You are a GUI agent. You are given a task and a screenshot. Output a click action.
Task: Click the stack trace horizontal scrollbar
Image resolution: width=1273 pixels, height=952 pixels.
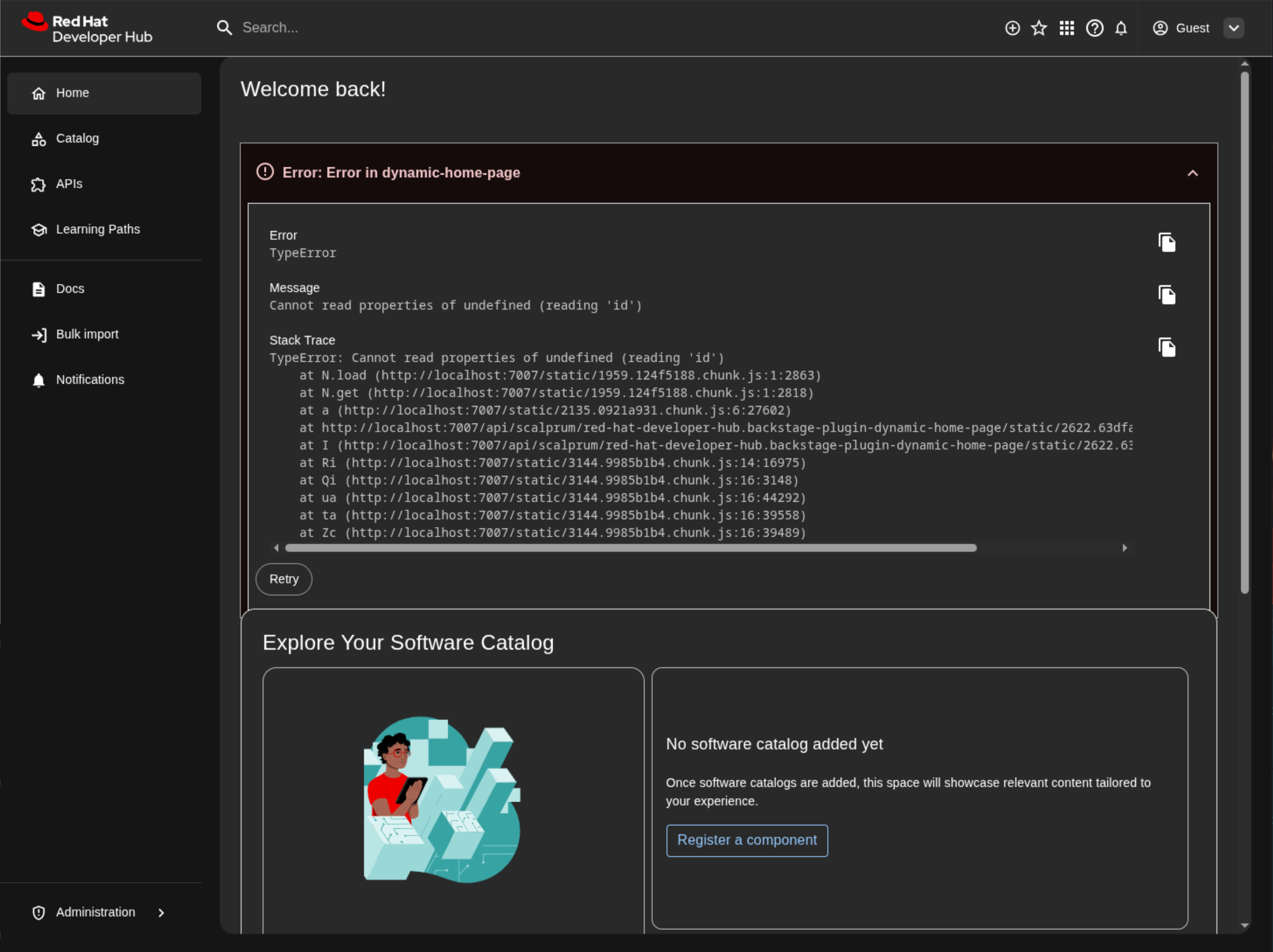tap(631, 548)
